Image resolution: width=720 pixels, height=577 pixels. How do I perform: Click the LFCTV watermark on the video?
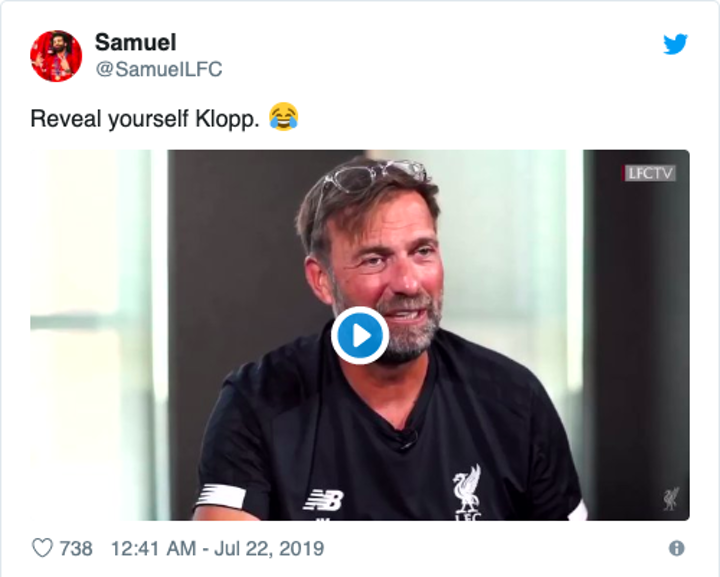651,173
